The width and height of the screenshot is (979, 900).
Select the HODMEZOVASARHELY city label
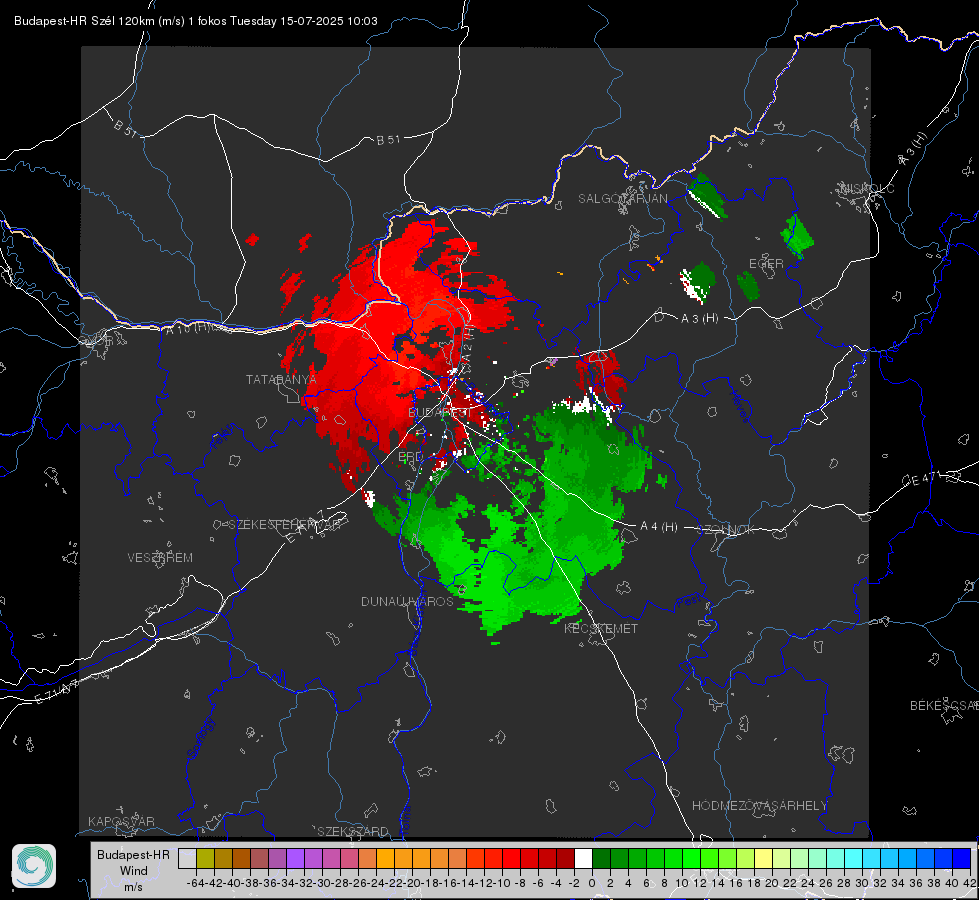click(759, 806)
